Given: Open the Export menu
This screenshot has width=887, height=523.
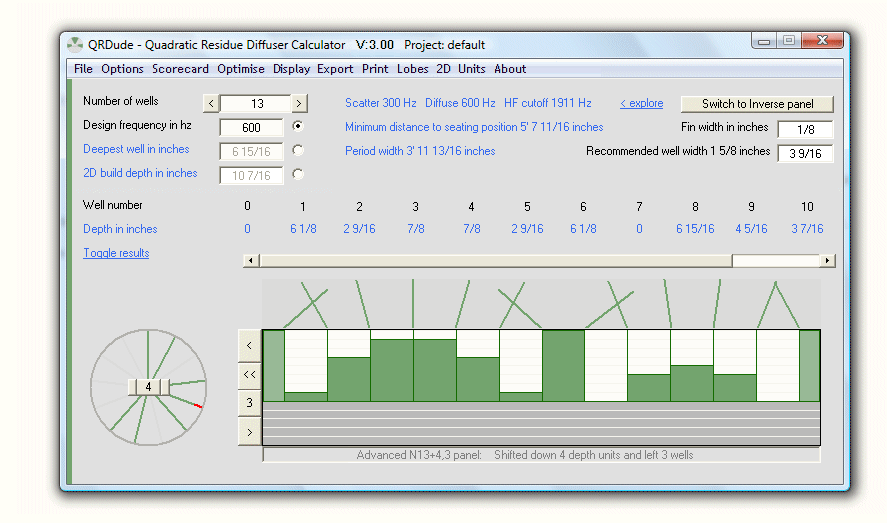Looking at the screenshot, I should point(335,69).
